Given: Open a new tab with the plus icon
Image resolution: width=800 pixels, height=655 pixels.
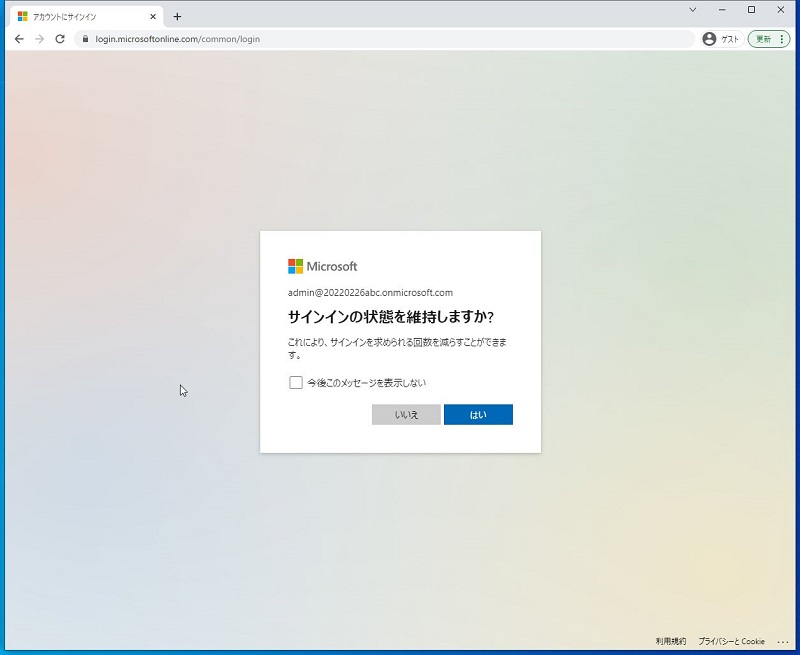Looking at the screenshot, I should coord(177,17).
